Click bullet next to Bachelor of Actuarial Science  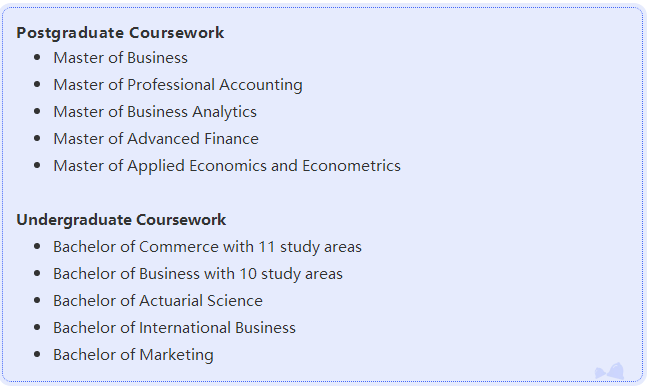[x=37, y=300]
